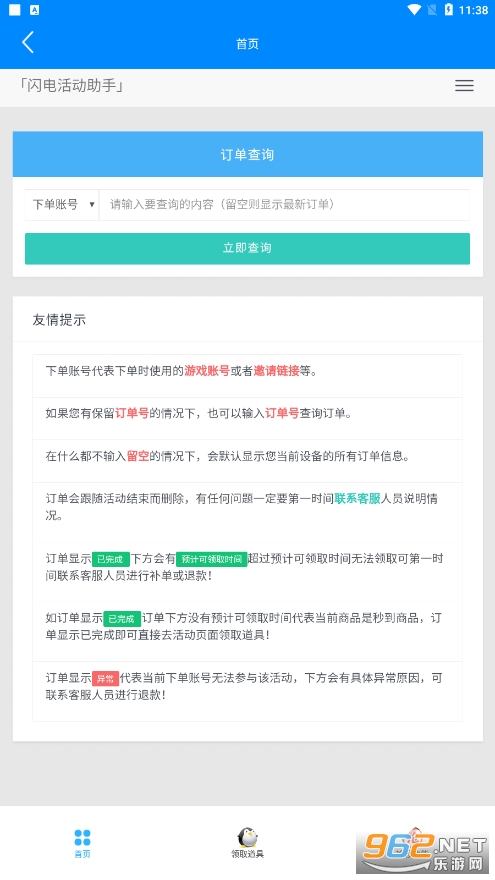The image size is (495, 880).
Task: Click the green 预计可领取时间 tag
Action: point(212,559)
